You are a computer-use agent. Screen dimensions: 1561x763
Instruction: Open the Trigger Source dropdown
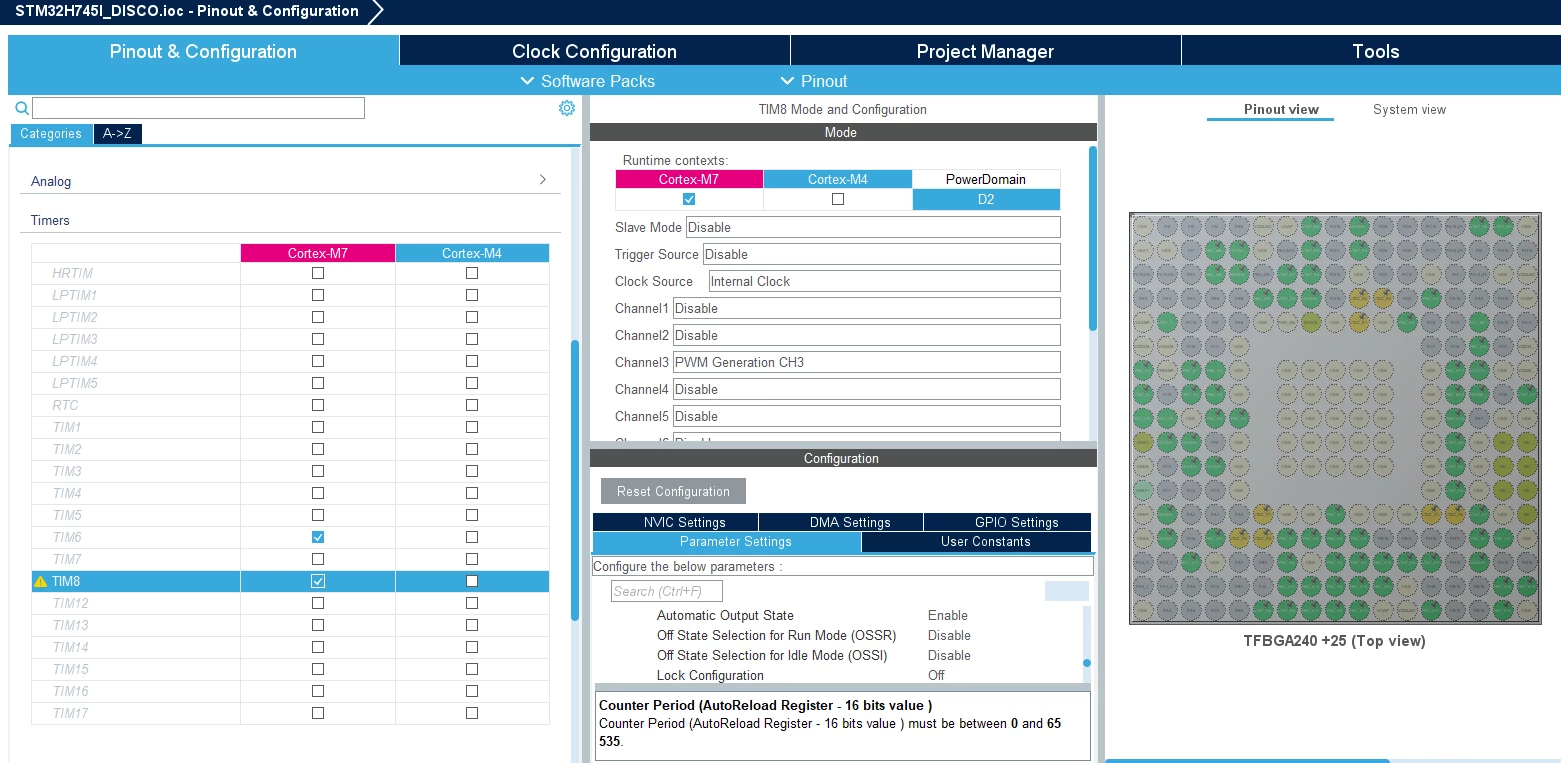tap(881, 254)
